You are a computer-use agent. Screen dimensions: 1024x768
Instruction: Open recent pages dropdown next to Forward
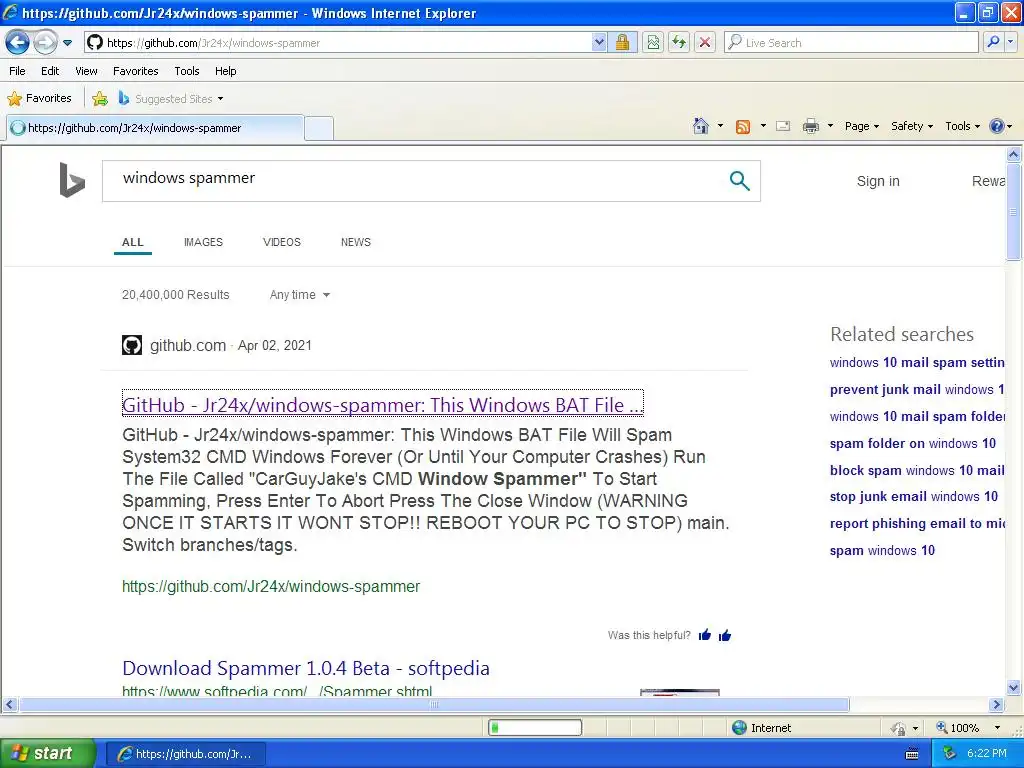point(67,43)
